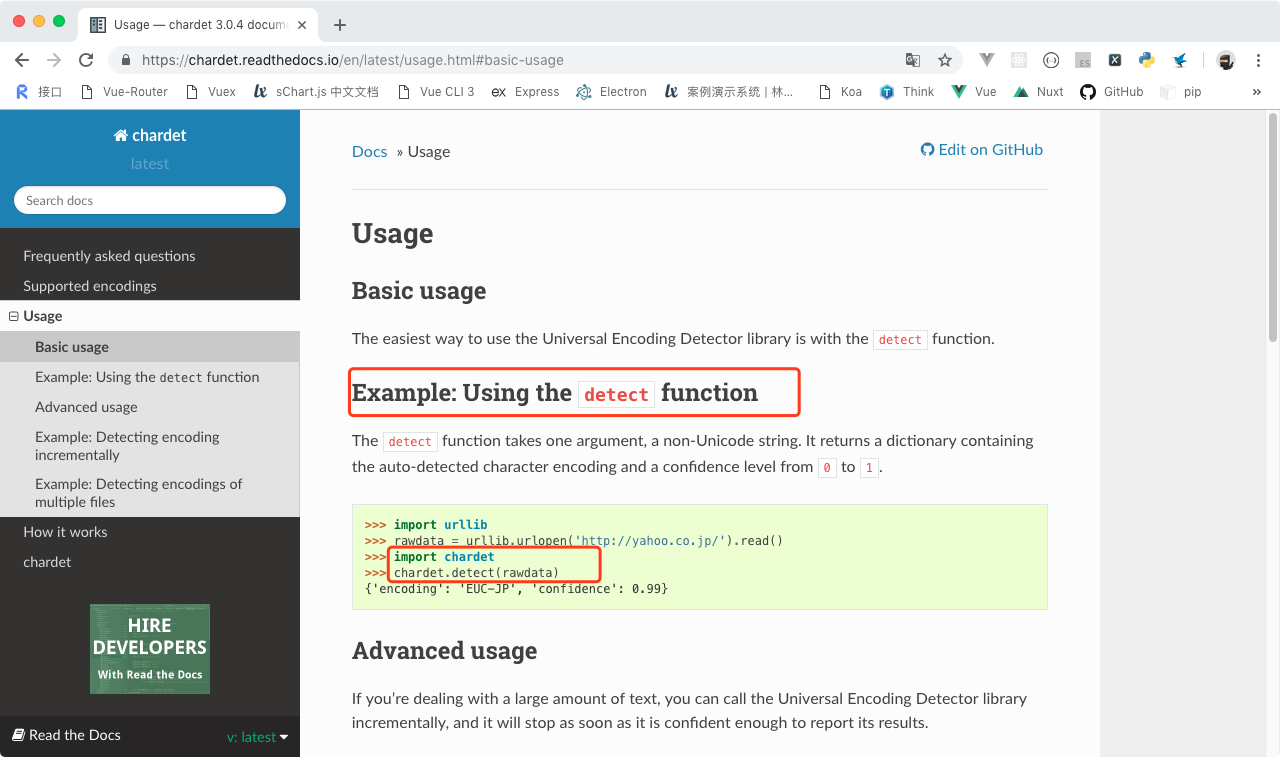Image resolution: width=1280 pixels, height=757 pixels.
Task: Open Chrome's three-dot menu
Action: (x=1258, y=60)
